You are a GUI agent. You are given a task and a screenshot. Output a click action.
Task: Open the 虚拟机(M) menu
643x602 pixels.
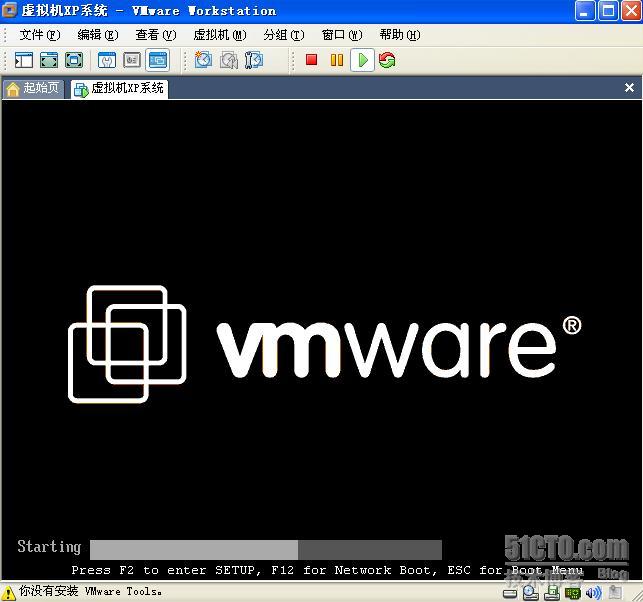coord(220,35)
